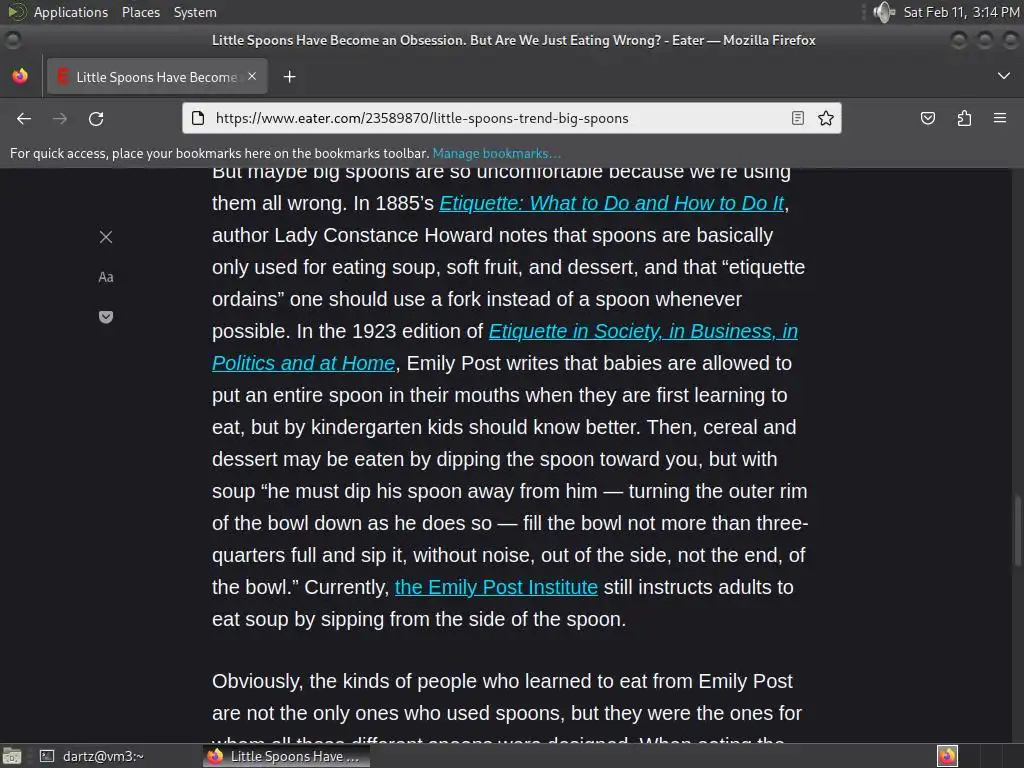Go back to the previous page

click(24, 118)
